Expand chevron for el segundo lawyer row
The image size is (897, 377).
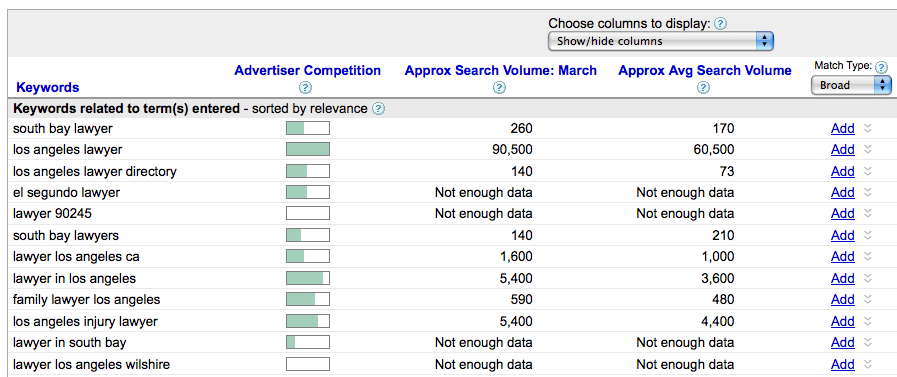(868, 192)
